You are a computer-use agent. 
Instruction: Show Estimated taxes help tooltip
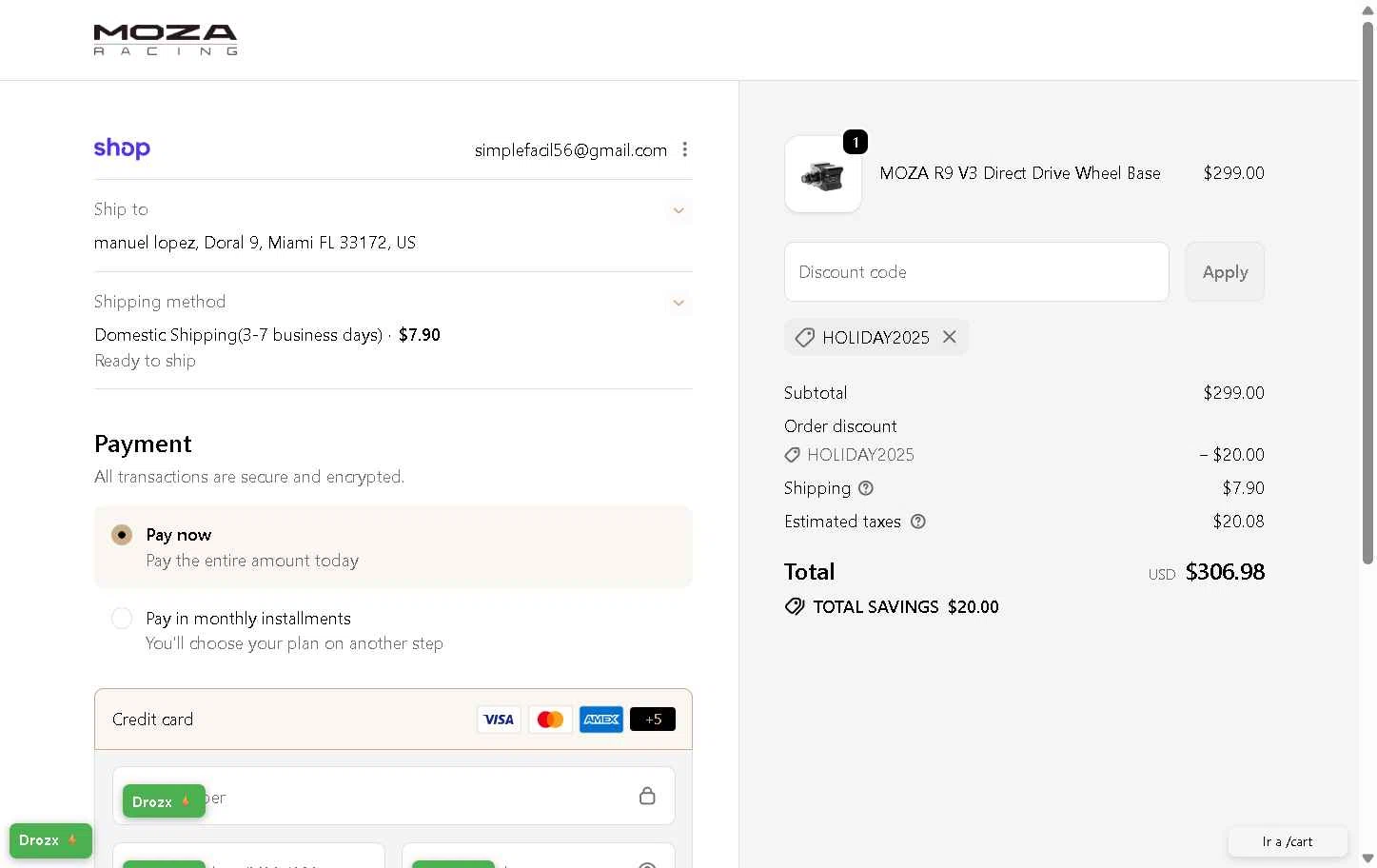[x=918, y=522]
